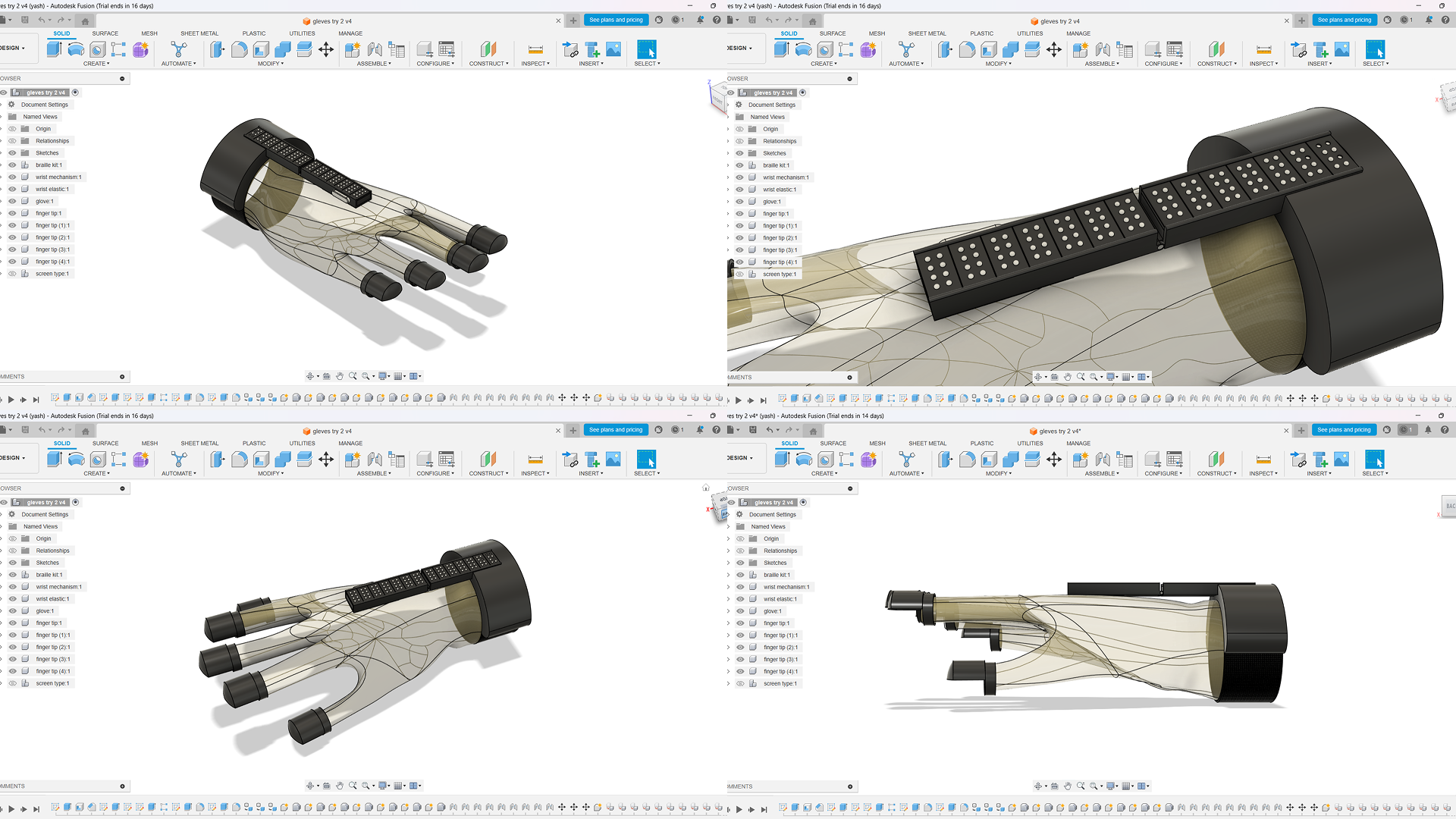Switch to SHEET METAL tab in close-up braille window
This screenshot has width=1456, height=819.
click(927, 33)
